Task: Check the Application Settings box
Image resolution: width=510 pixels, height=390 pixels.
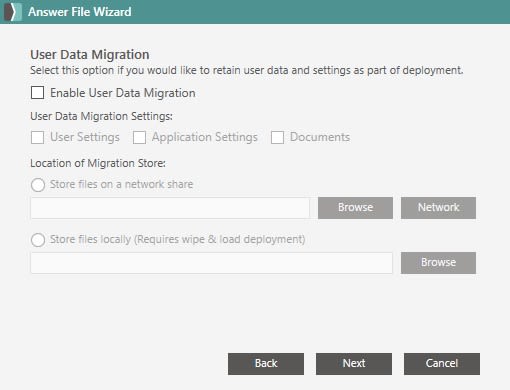Action: coord(139,137)
